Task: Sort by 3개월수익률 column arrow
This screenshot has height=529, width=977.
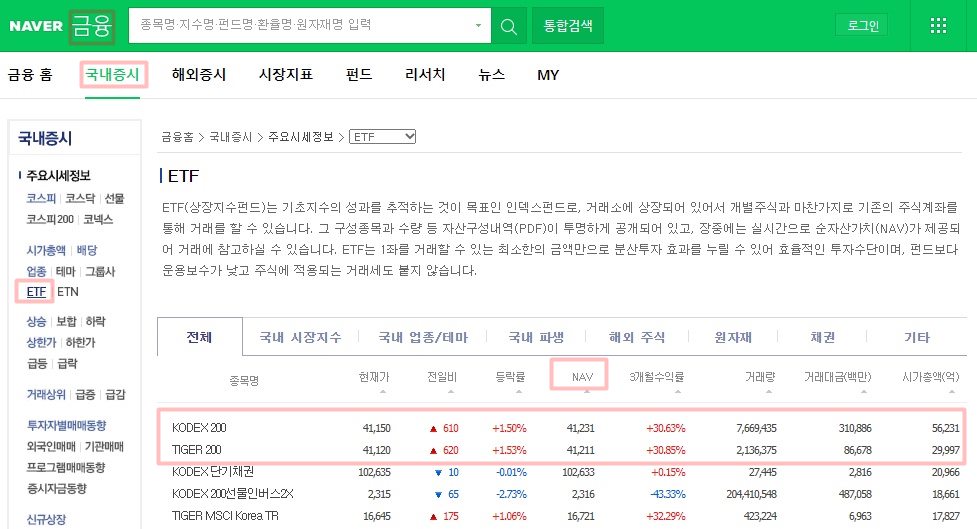Action: pyautogui.click(x=678, y=391)
